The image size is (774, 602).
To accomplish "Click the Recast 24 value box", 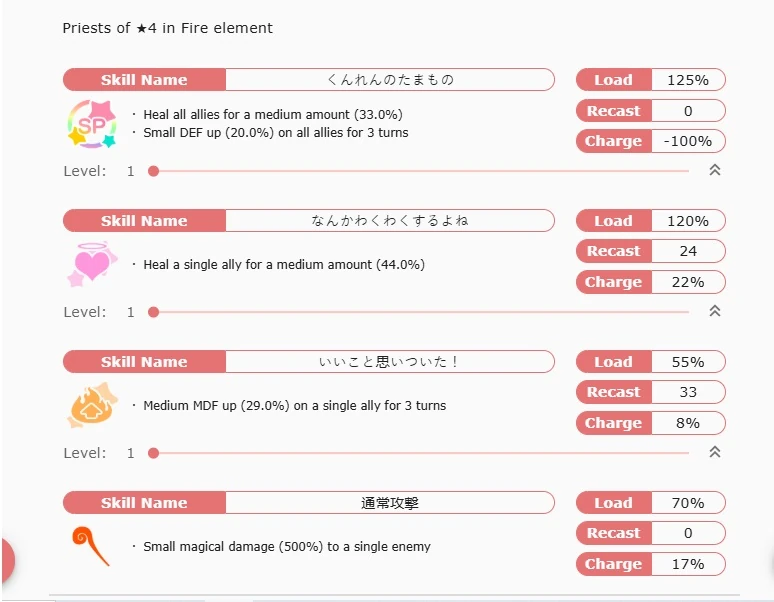I will [x=688, y=251].
